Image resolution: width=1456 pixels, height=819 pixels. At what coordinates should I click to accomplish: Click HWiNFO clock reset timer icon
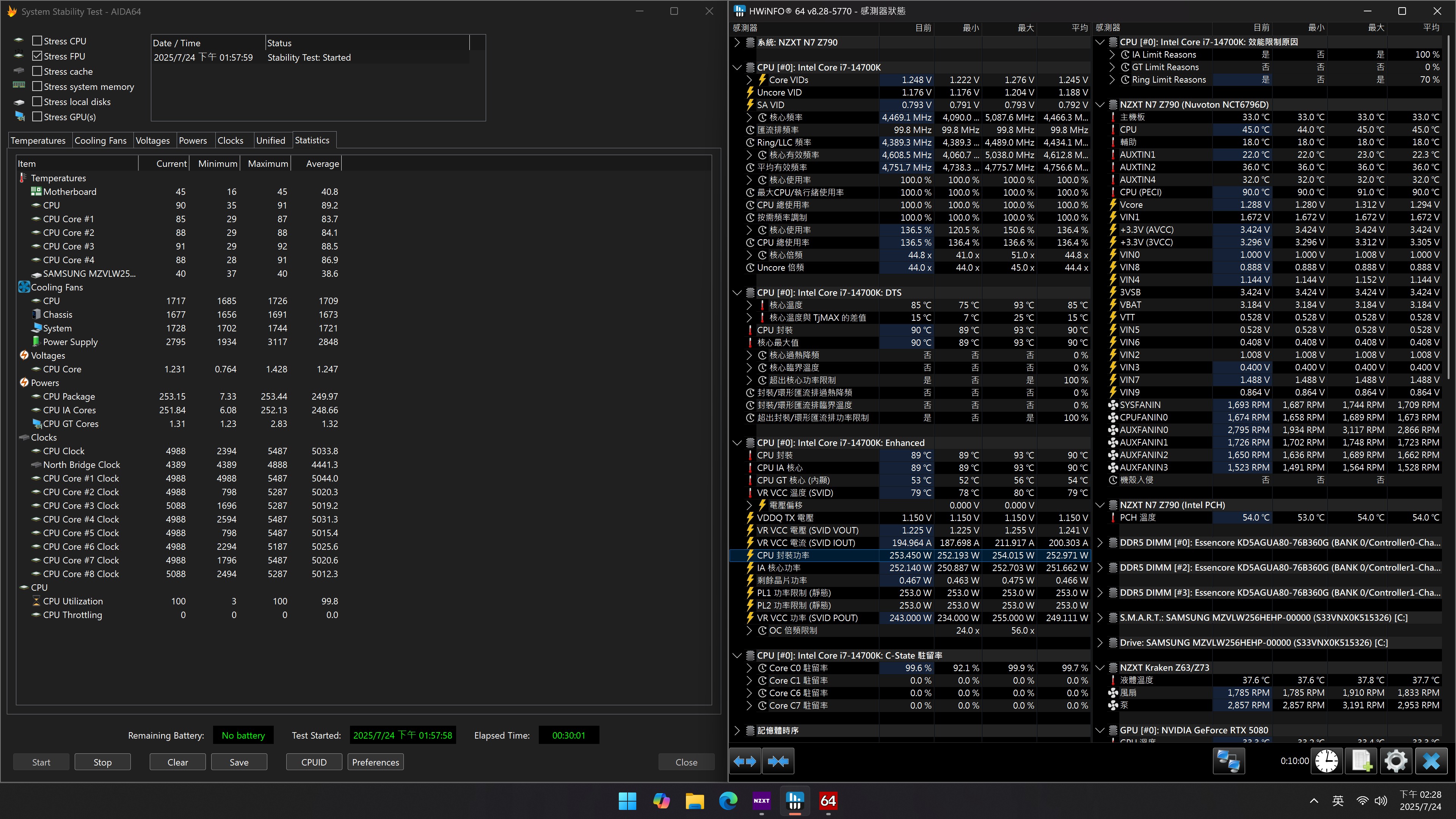[1326, 761]
